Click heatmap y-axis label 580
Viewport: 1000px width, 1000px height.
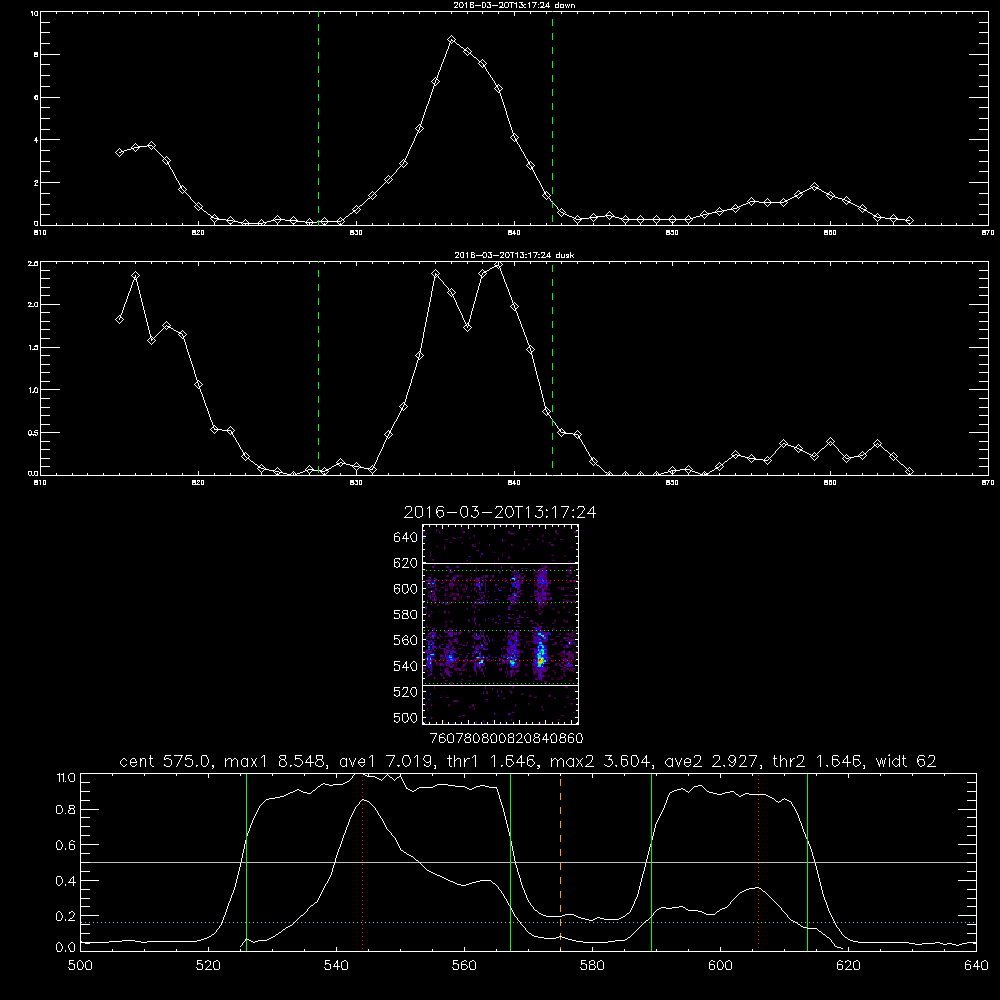coord(406,615)
